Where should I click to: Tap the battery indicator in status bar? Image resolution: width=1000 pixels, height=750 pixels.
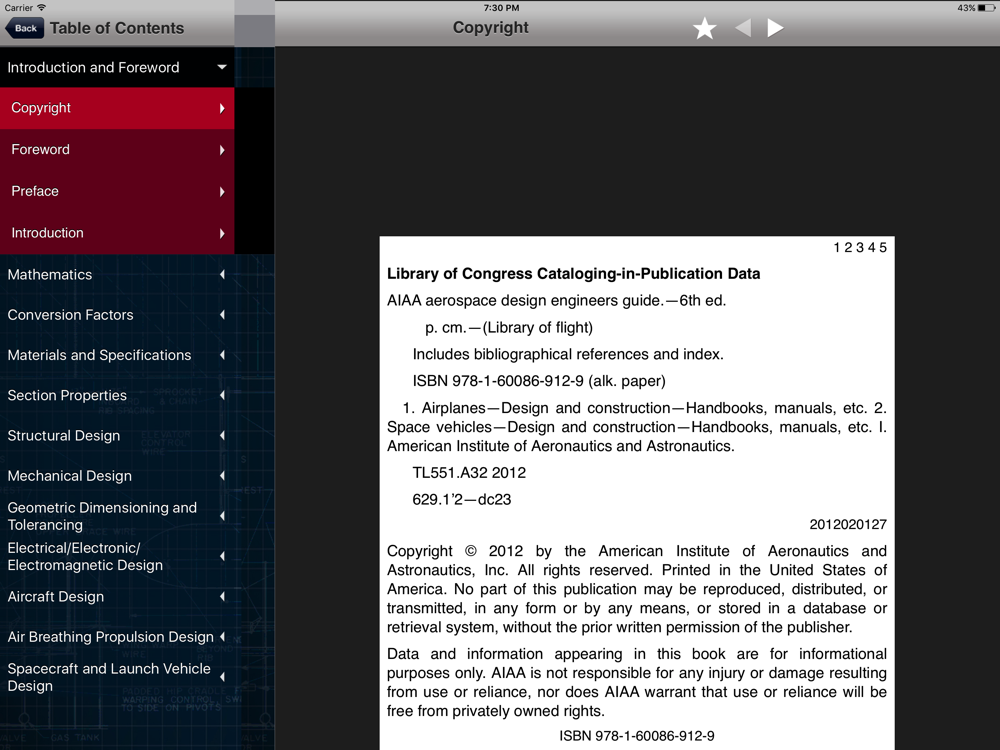point(986,8)
